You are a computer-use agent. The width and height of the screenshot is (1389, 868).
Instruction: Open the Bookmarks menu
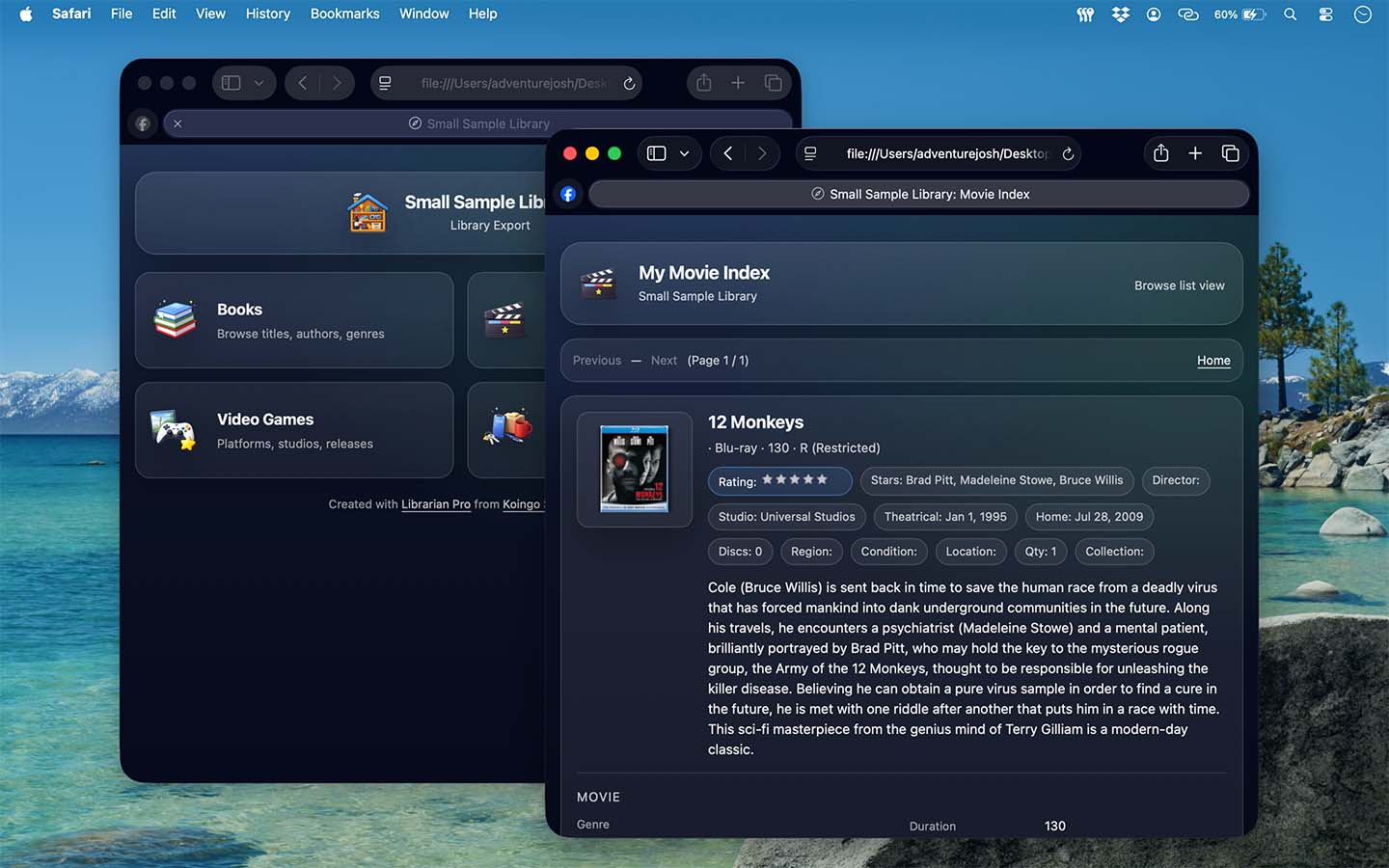344,14
